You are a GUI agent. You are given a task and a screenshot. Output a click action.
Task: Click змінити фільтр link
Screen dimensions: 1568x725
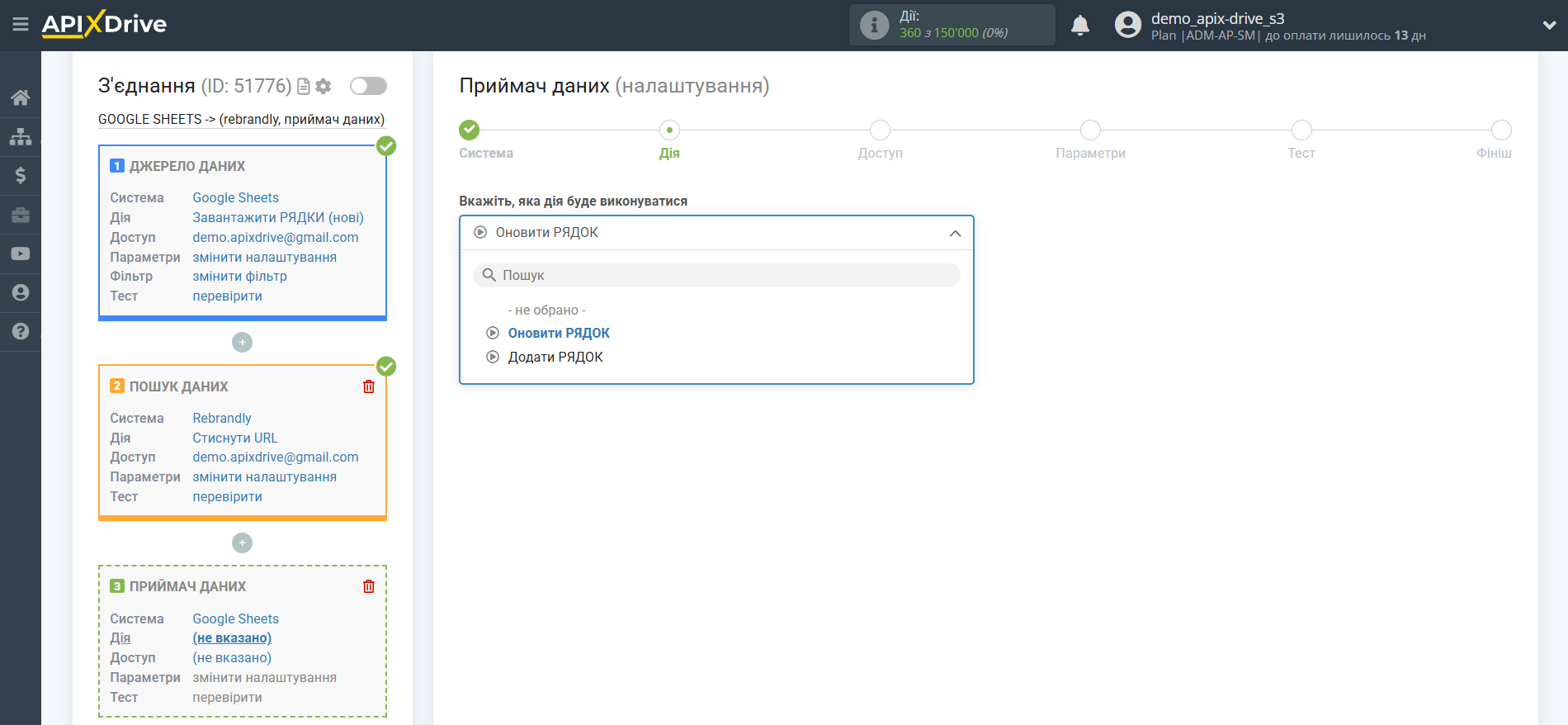click(x=240, y=277)
